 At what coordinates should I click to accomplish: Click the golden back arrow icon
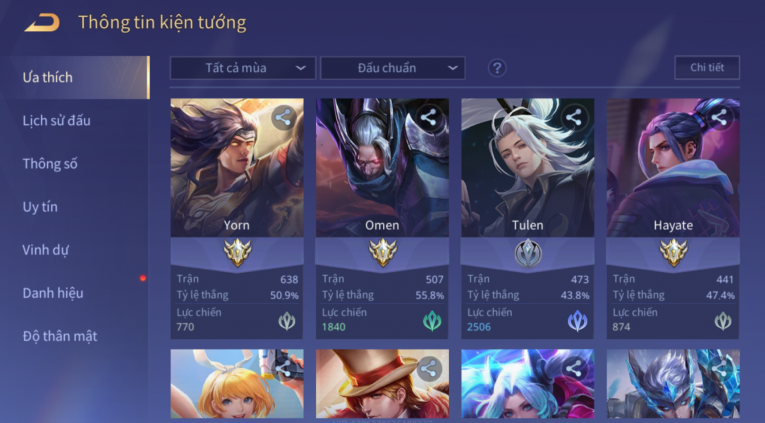[42, 22]
